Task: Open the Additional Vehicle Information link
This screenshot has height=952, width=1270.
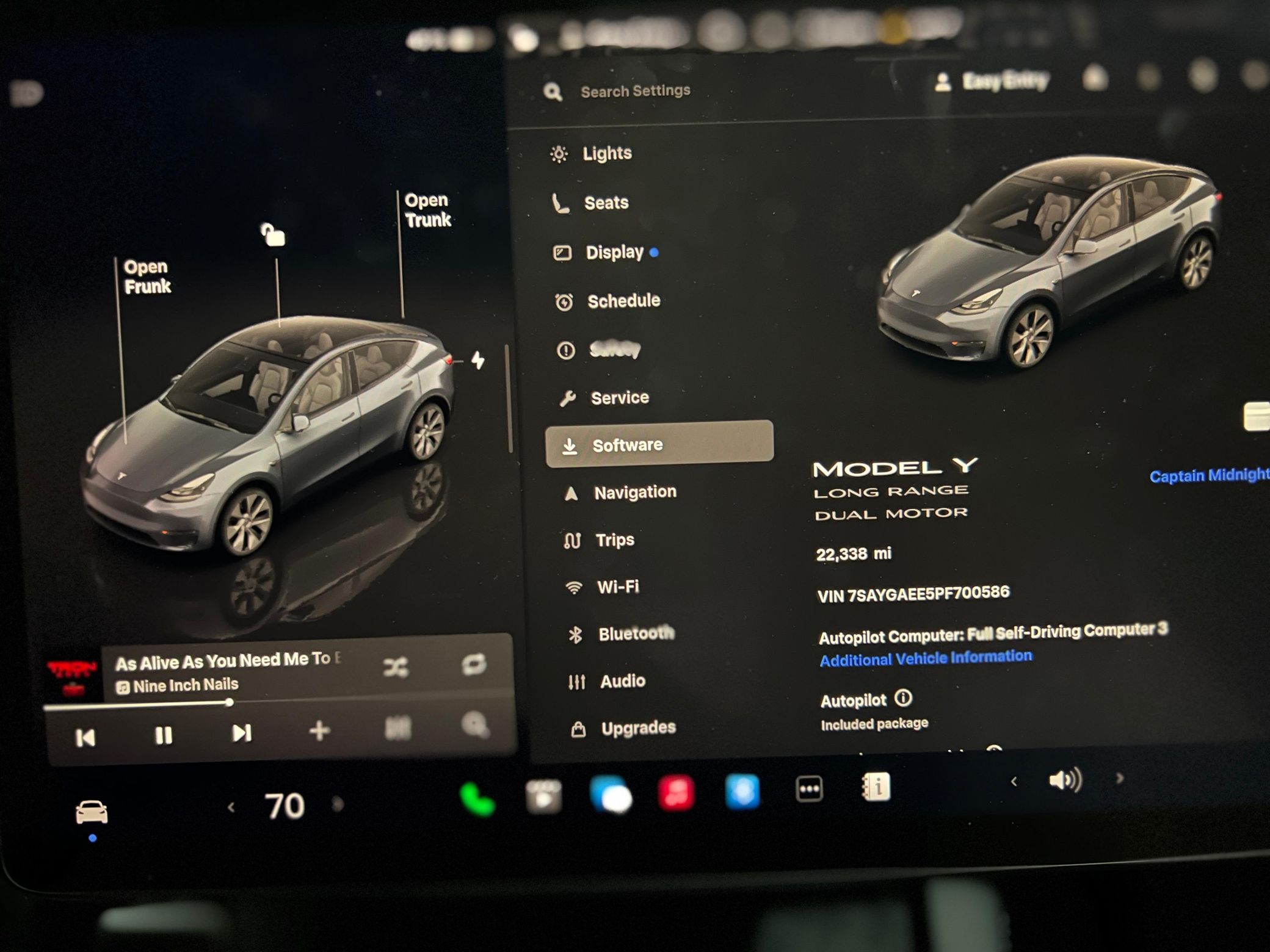Action: [x=926, y=658]
